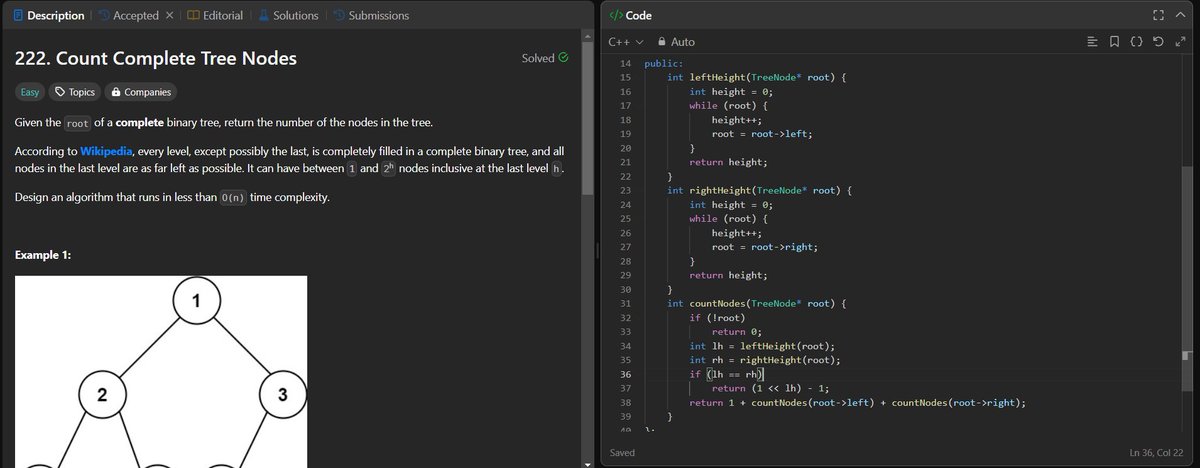
Task: Click the Ln 36, Col 22 cursor indicator
Action: coord(1158,453)
